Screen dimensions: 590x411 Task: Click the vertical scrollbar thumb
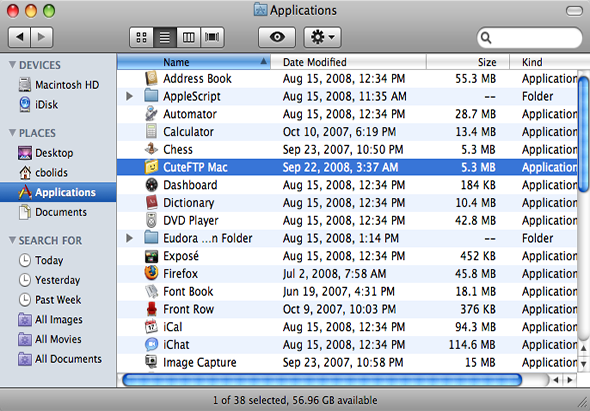click(584, 133)
